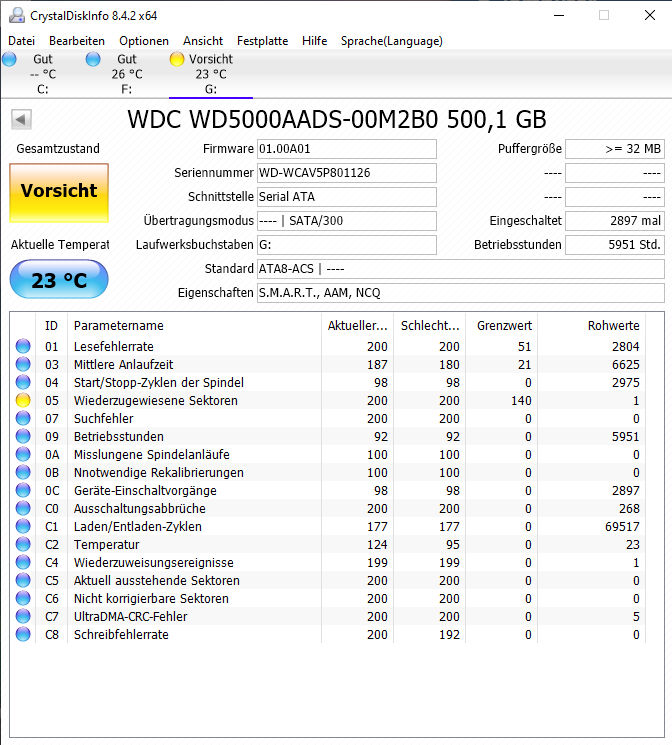Click the 23 °C temperature button
This screenshot has width=672, height=745.
pyautogui.click(x=59, y=279)
